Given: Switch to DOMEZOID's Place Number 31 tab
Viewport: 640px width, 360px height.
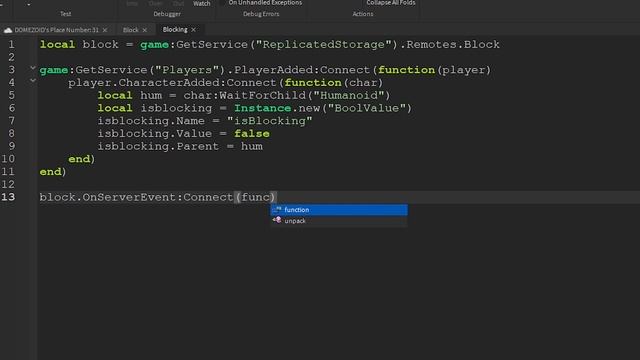Looking at the screenshot, I should pyautogui.click(x=57, y=30).
